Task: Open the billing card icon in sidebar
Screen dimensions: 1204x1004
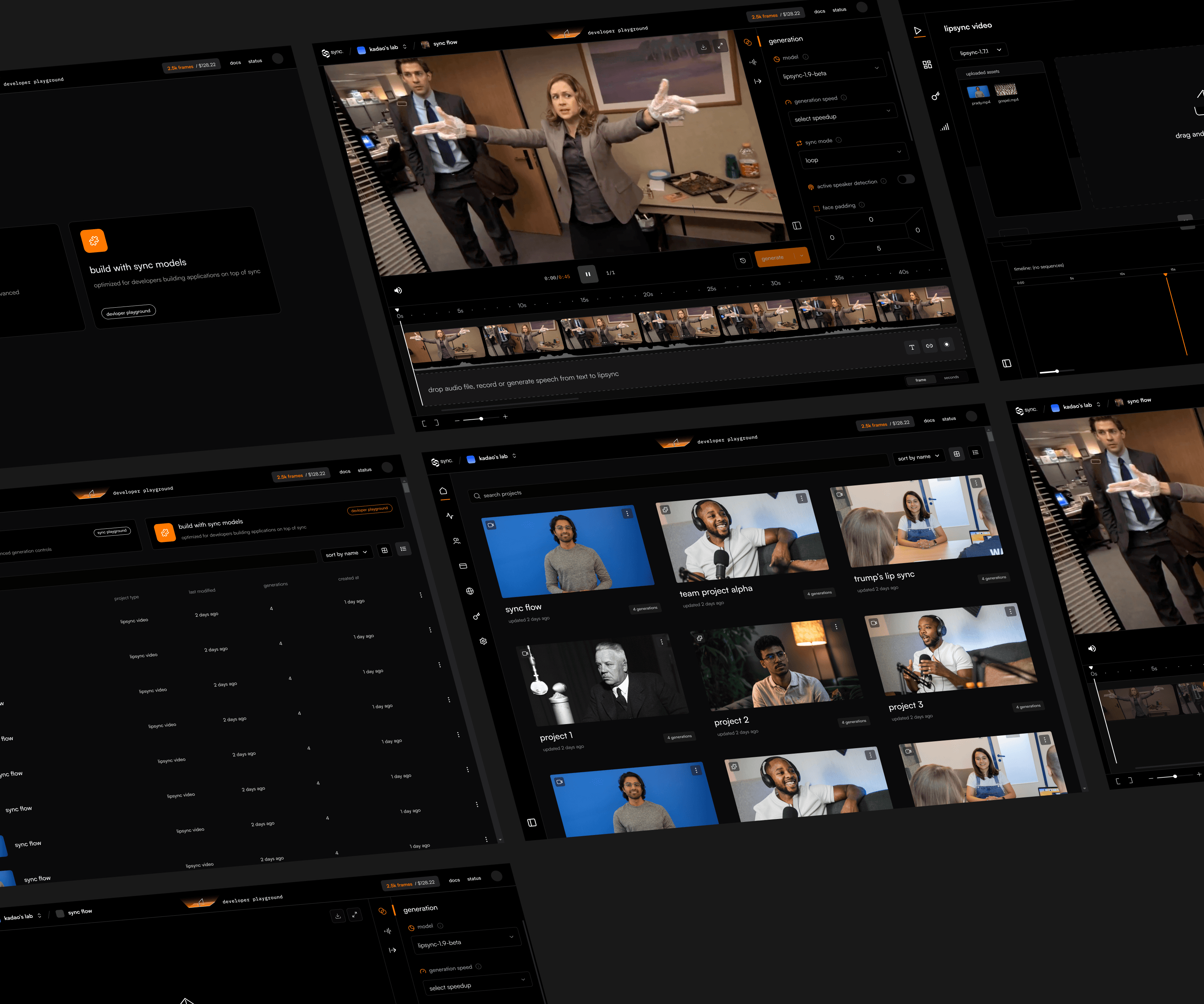Action: (463, 566)
